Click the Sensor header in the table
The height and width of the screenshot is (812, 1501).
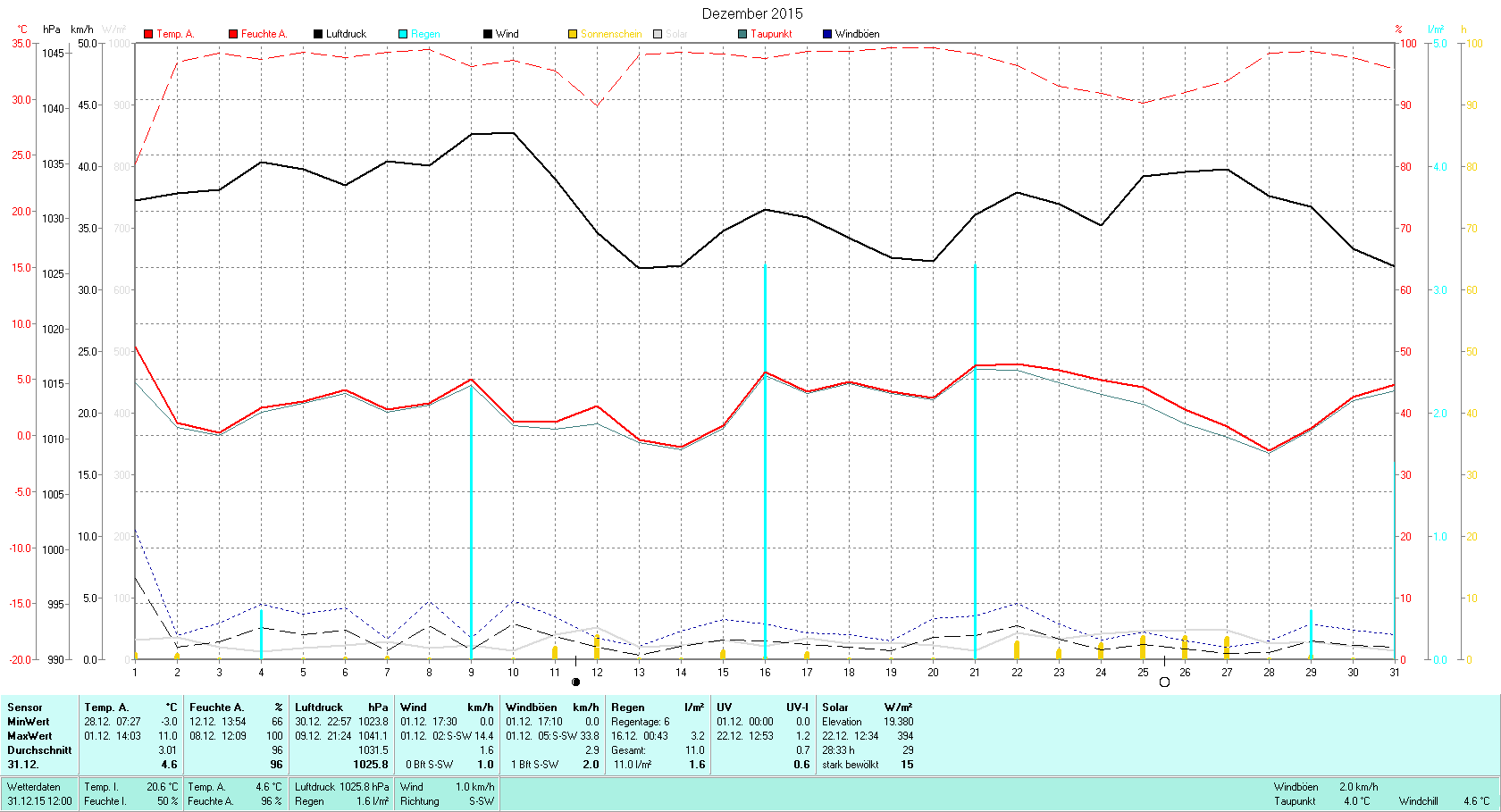[25, 707]
